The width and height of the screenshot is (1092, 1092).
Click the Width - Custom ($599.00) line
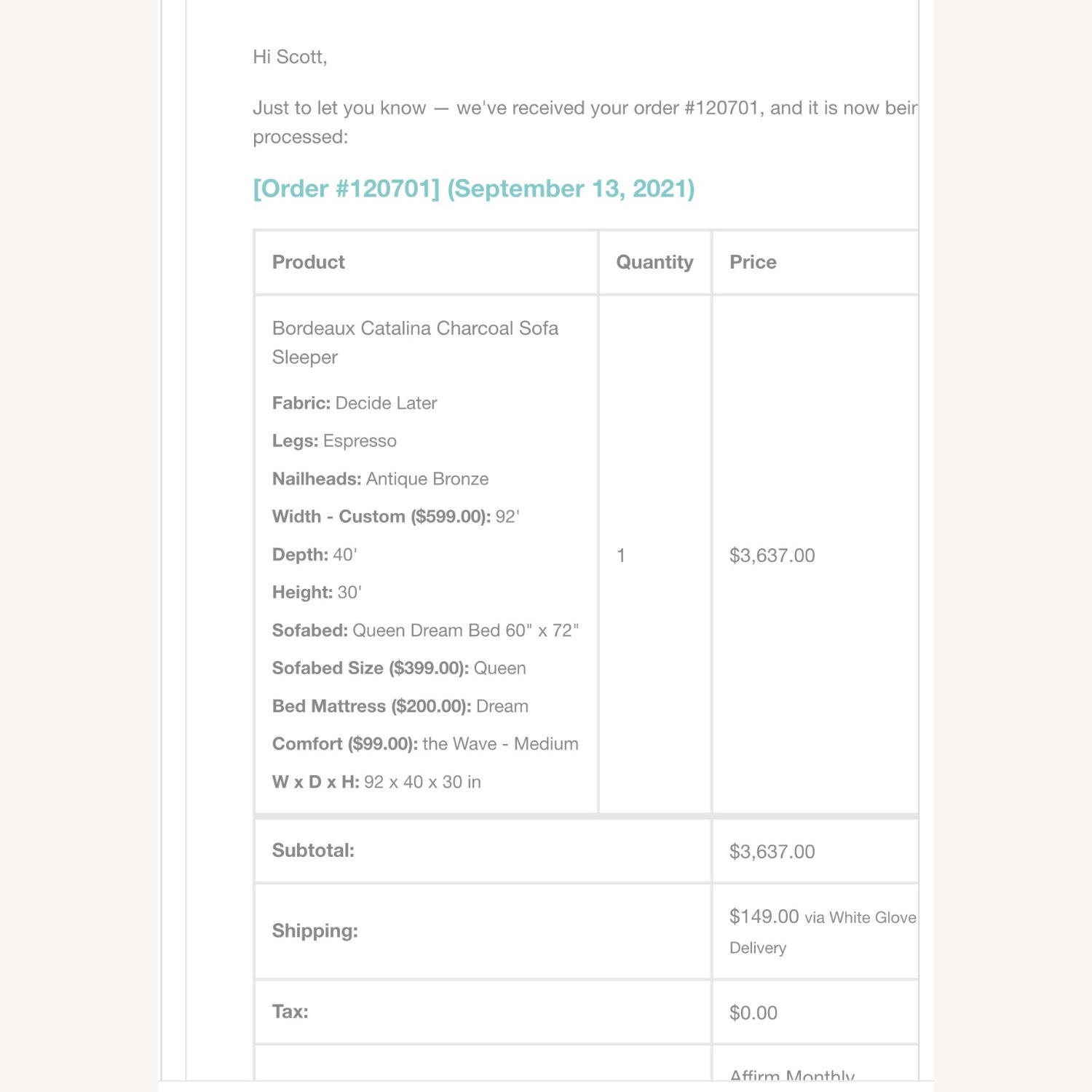tap(395, 517)
